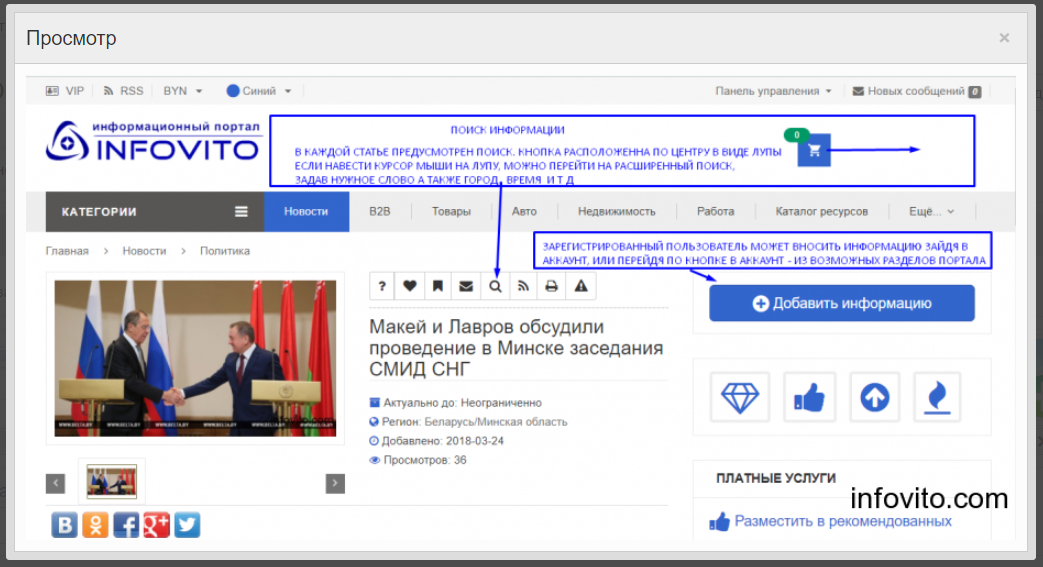Screen dimensions: 1043x567
Task: Share via Google+ icon
Action: [156, 525]
